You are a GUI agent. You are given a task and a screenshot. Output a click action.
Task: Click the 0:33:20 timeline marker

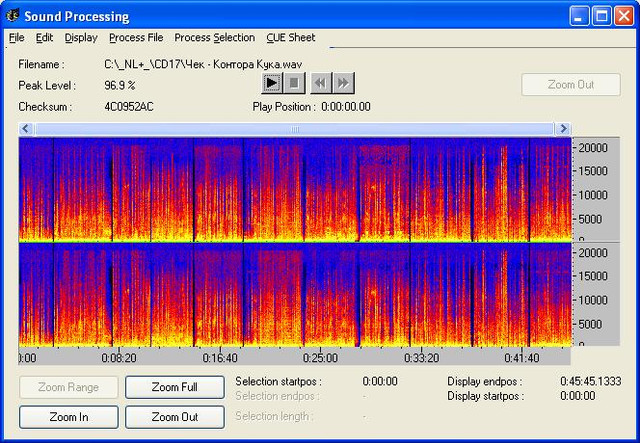click(422, 358)
